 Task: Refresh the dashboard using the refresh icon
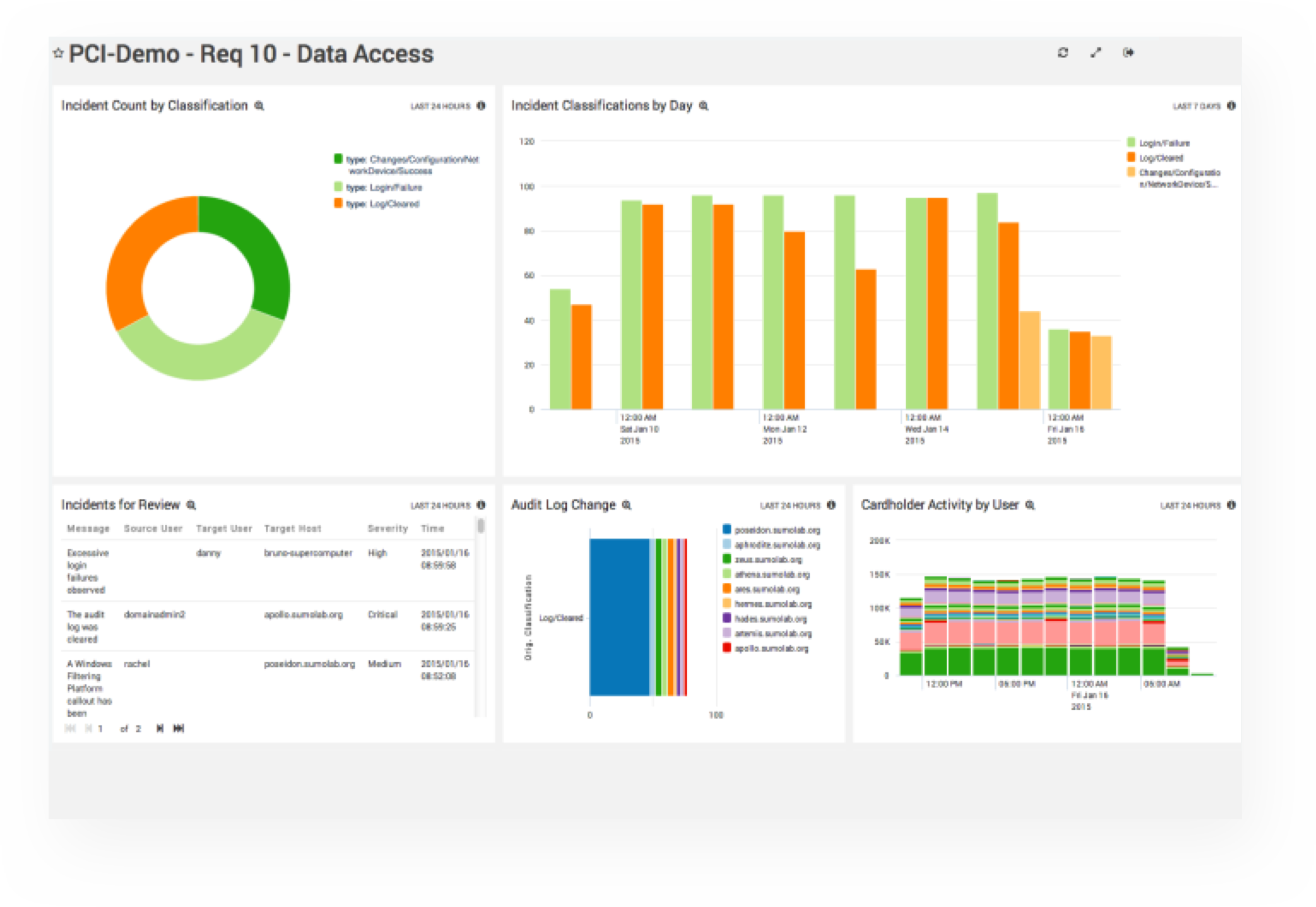coord(1062,53)
